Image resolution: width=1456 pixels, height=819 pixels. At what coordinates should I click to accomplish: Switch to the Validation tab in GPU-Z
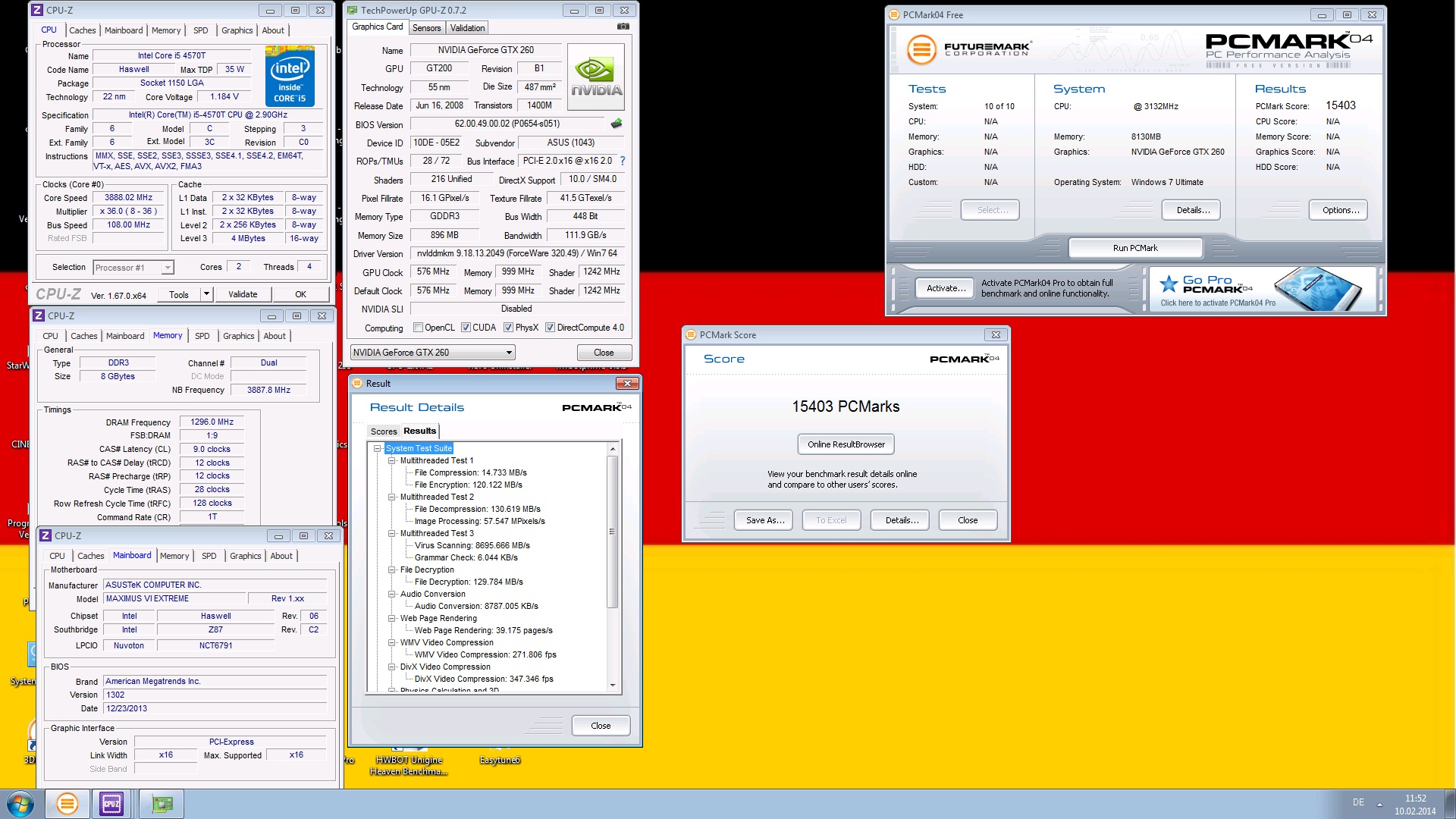tap(467, 28)
